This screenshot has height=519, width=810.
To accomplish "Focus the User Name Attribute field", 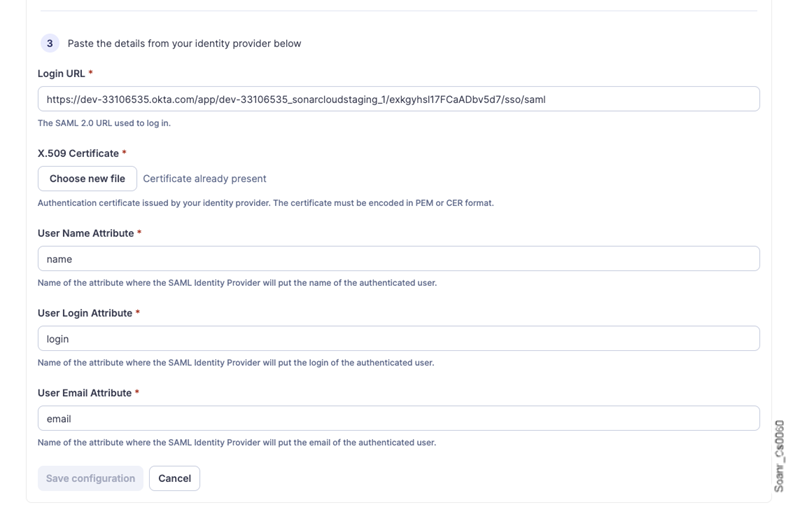I will [398, 259].
